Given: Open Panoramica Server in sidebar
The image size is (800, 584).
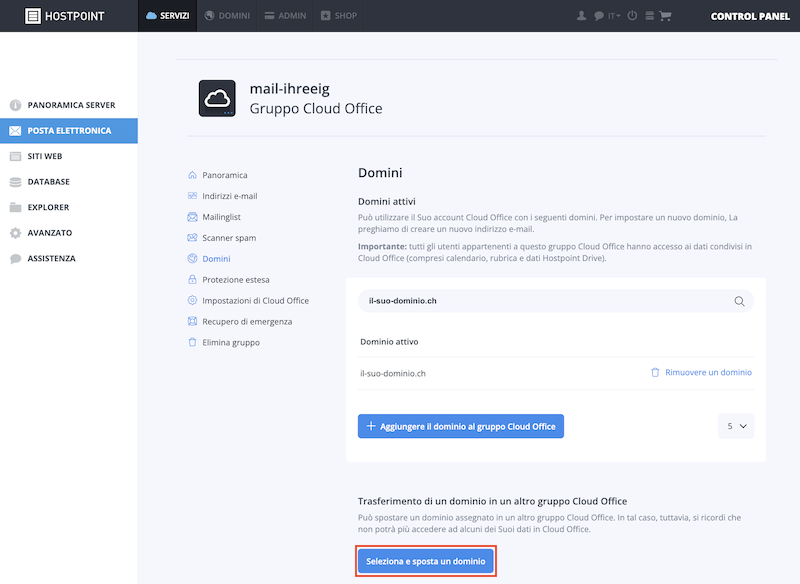Looking at the screenshot, I should pyautogui.click(x=69, y=105).
